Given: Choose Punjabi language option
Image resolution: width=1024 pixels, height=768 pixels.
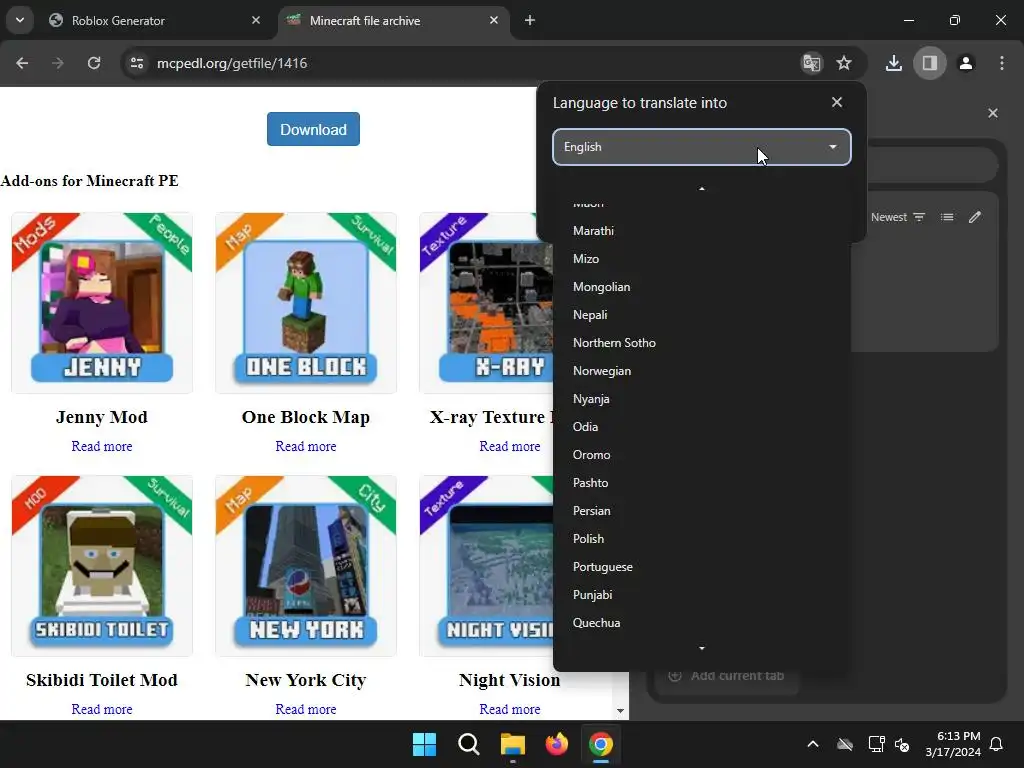Looking at the screenshot, I should point(701,595).
